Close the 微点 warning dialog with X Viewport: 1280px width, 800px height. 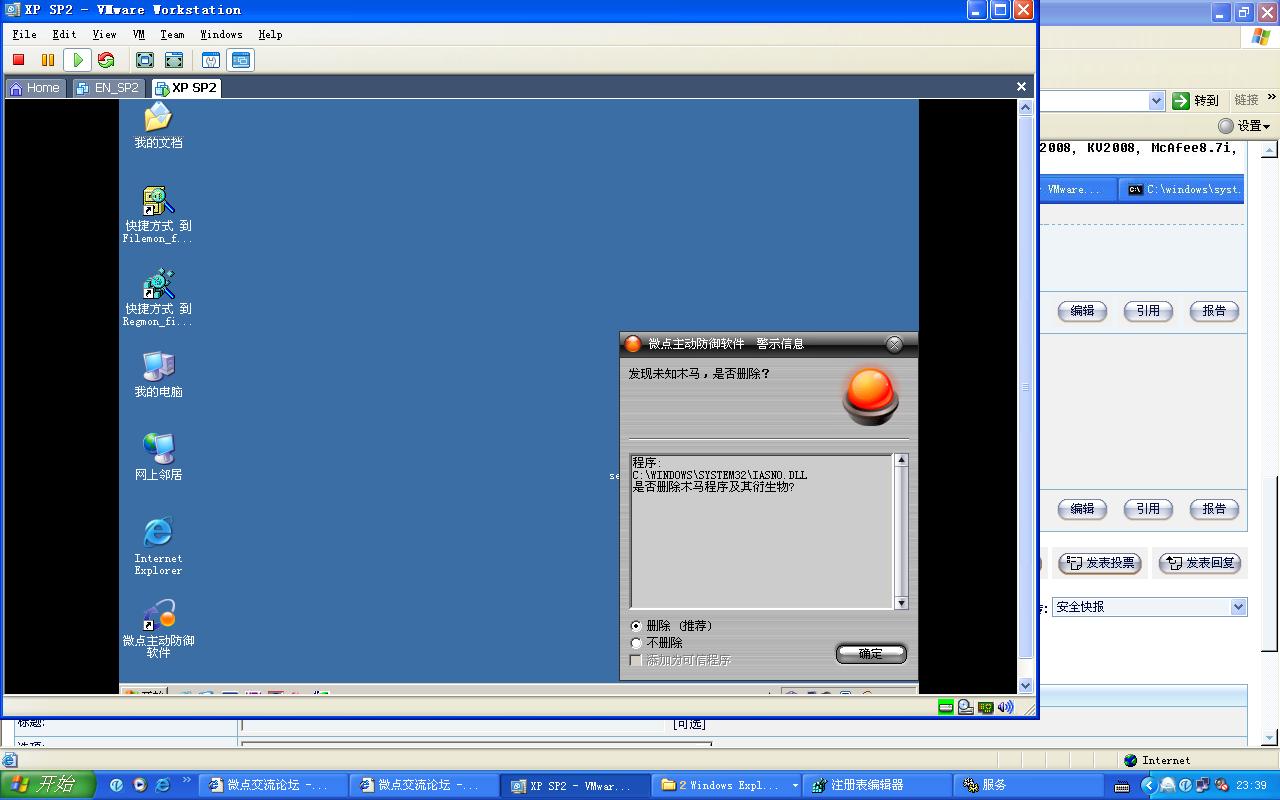(x=894, y=344)
